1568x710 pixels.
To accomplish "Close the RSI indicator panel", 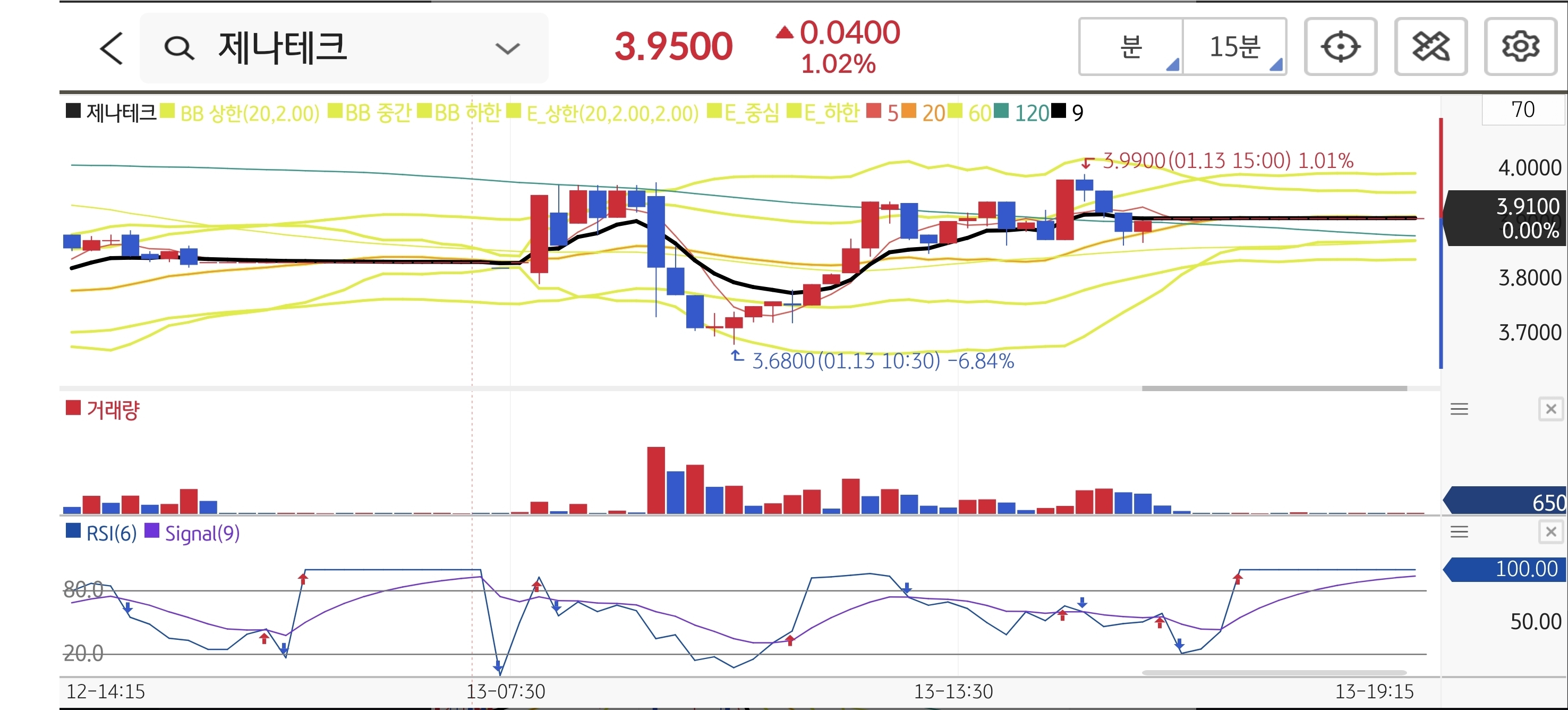I will point(1550,532).
